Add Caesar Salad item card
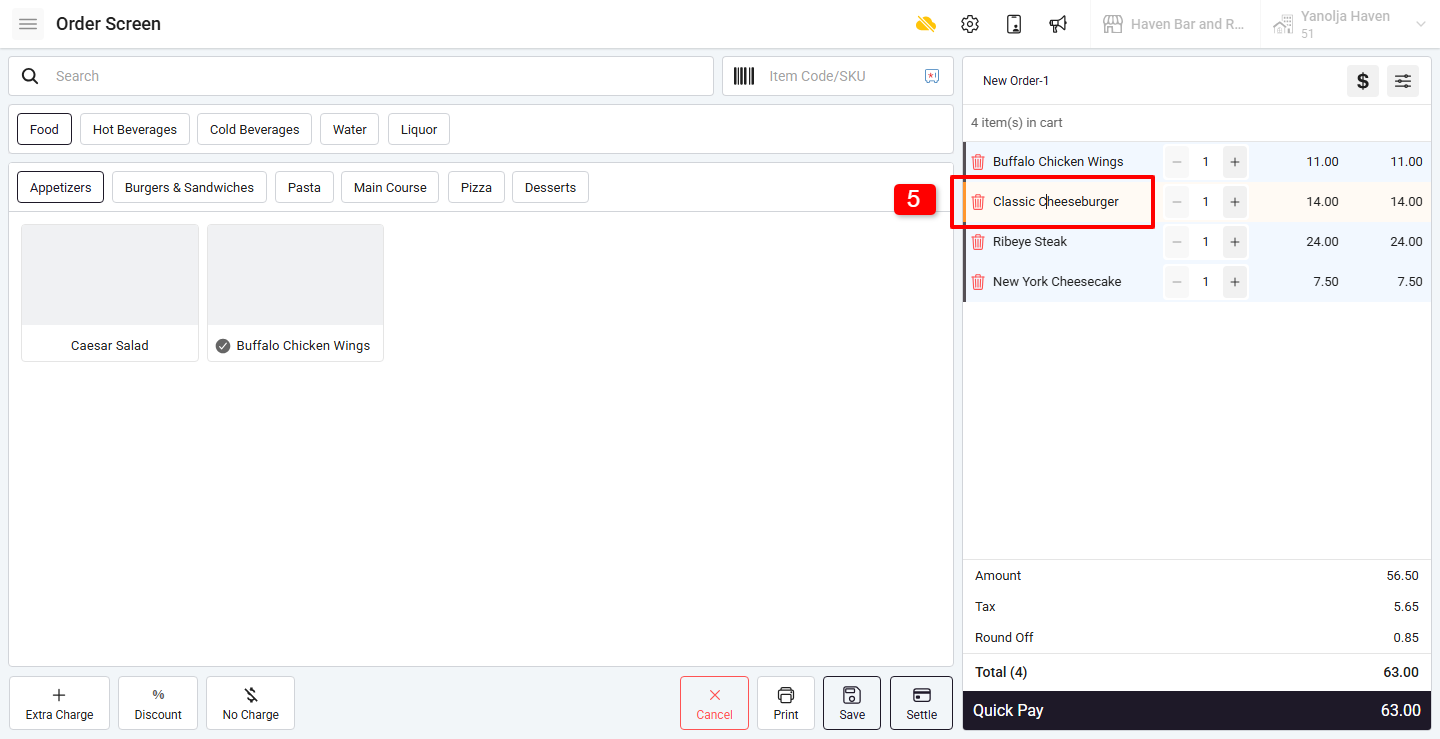The image size is (1440, 739). coord(110,293)
